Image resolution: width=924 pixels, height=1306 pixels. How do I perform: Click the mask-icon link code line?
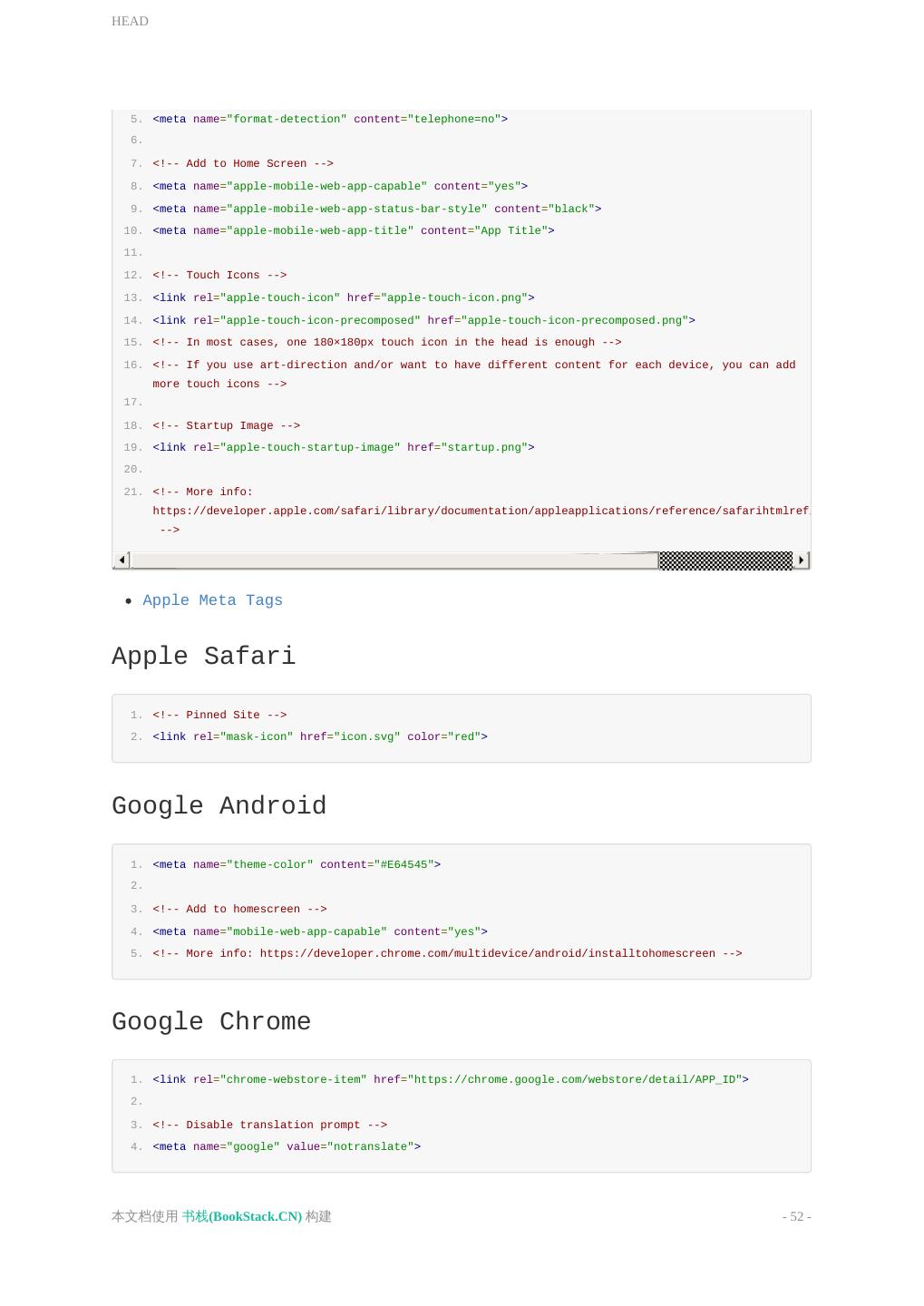(x=320, y=736)
